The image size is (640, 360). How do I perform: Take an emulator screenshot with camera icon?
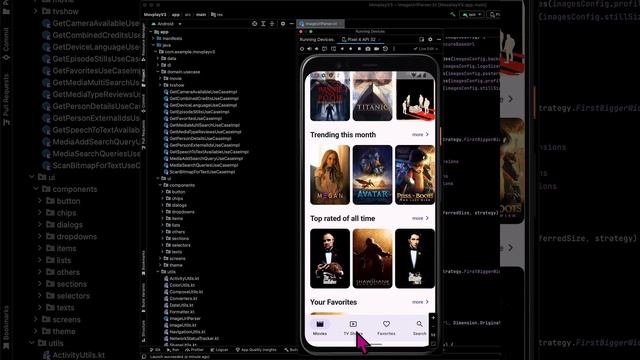coord(368,49)
